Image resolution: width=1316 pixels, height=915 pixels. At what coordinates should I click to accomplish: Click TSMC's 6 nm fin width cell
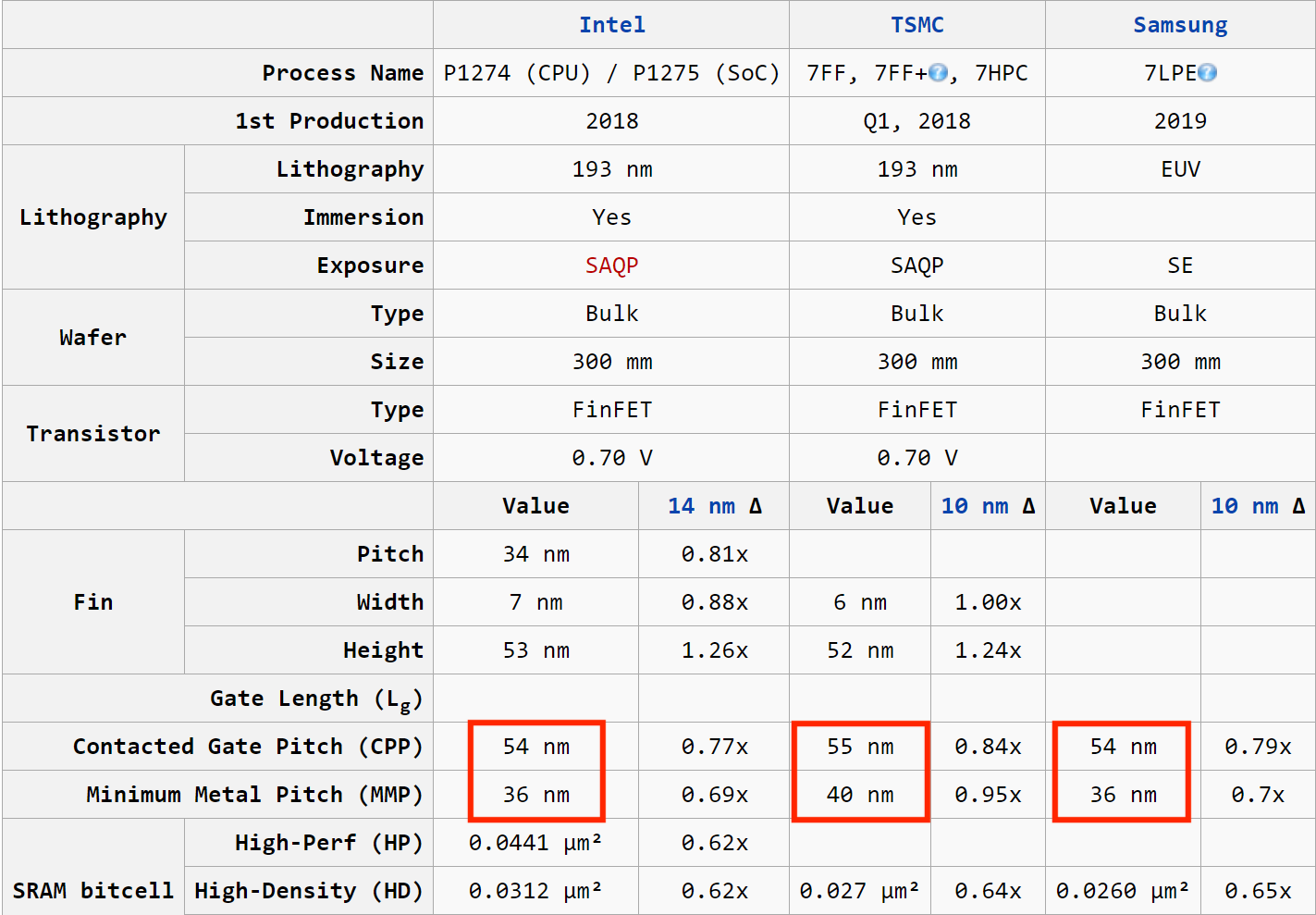click(x=860, y=602)
